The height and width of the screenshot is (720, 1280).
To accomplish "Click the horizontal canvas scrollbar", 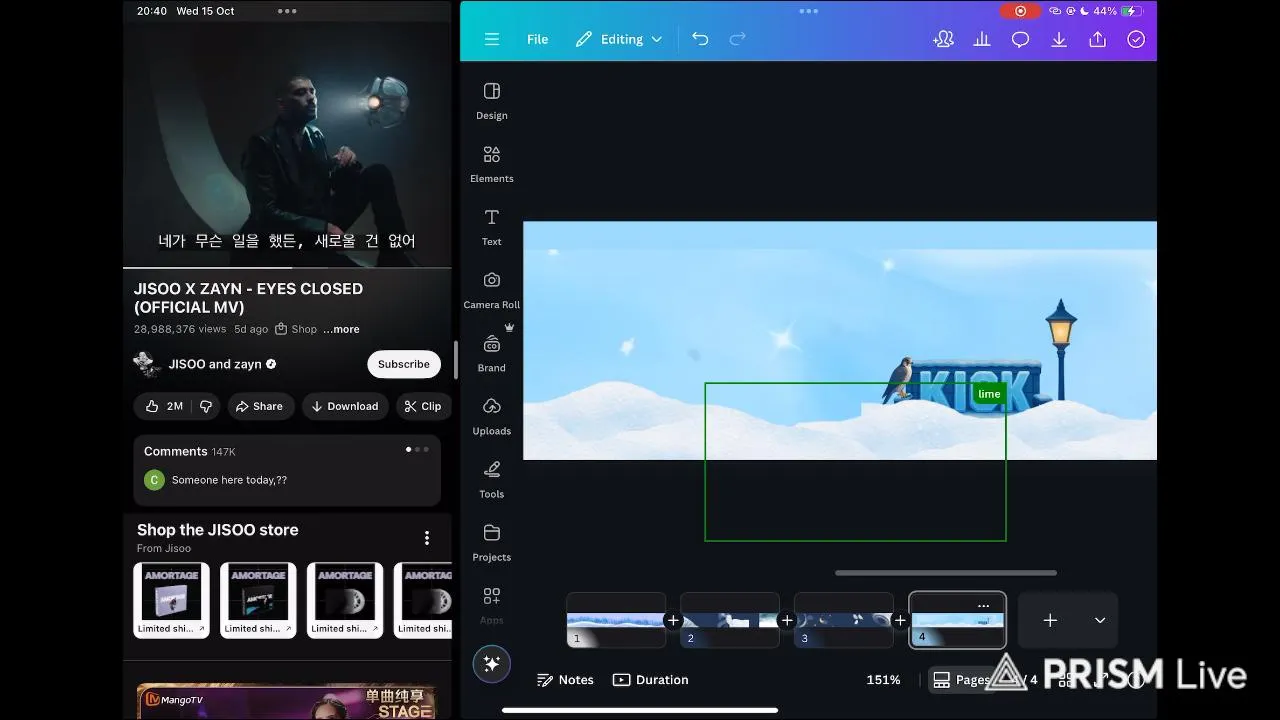I will 946,573.
